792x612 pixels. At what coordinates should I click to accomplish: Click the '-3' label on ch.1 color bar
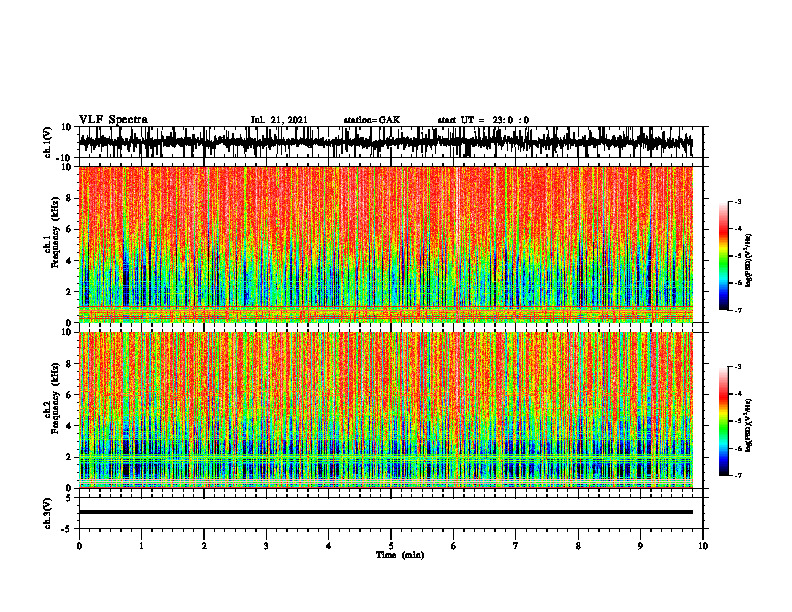738,202
